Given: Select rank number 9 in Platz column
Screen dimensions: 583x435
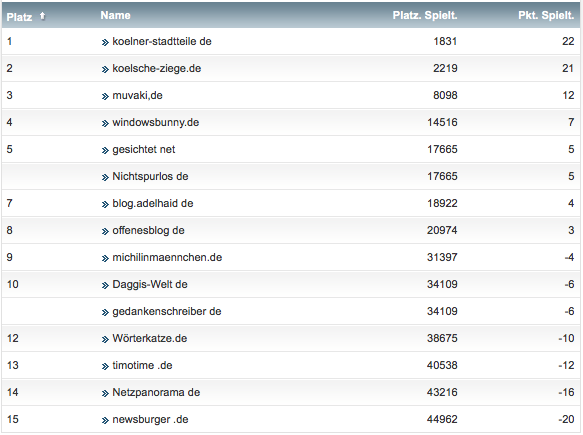Looking at the screenshot, I should coord(9,257).
